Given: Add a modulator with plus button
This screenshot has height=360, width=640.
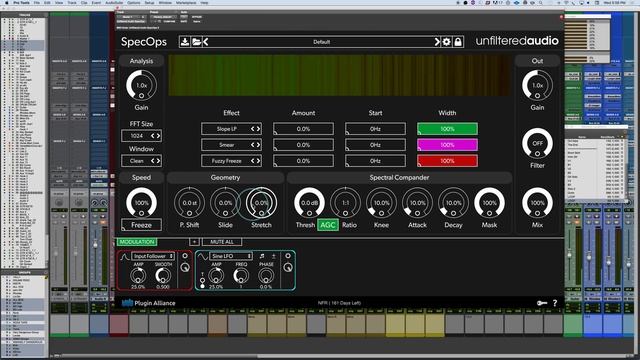Looking at the screenshot, I should tap(194, 242).
